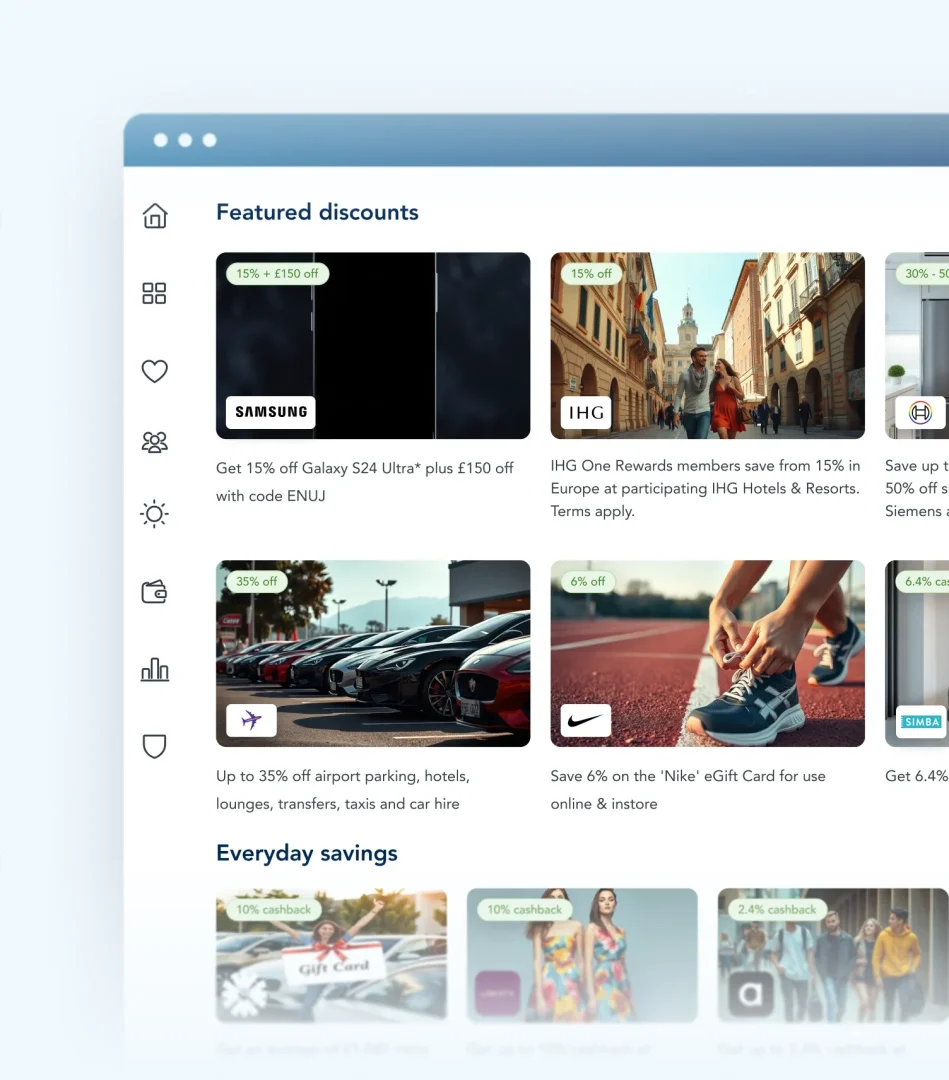
Task: Open the Gift Card 10% cashback card
Action: [x=331, y=955]
